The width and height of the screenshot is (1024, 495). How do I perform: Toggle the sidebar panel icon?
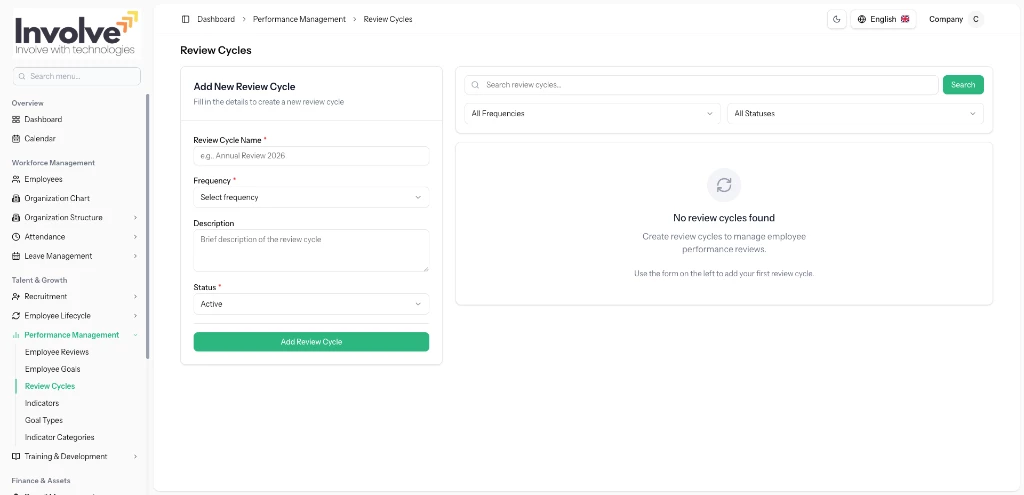click(x=185, y=19)
